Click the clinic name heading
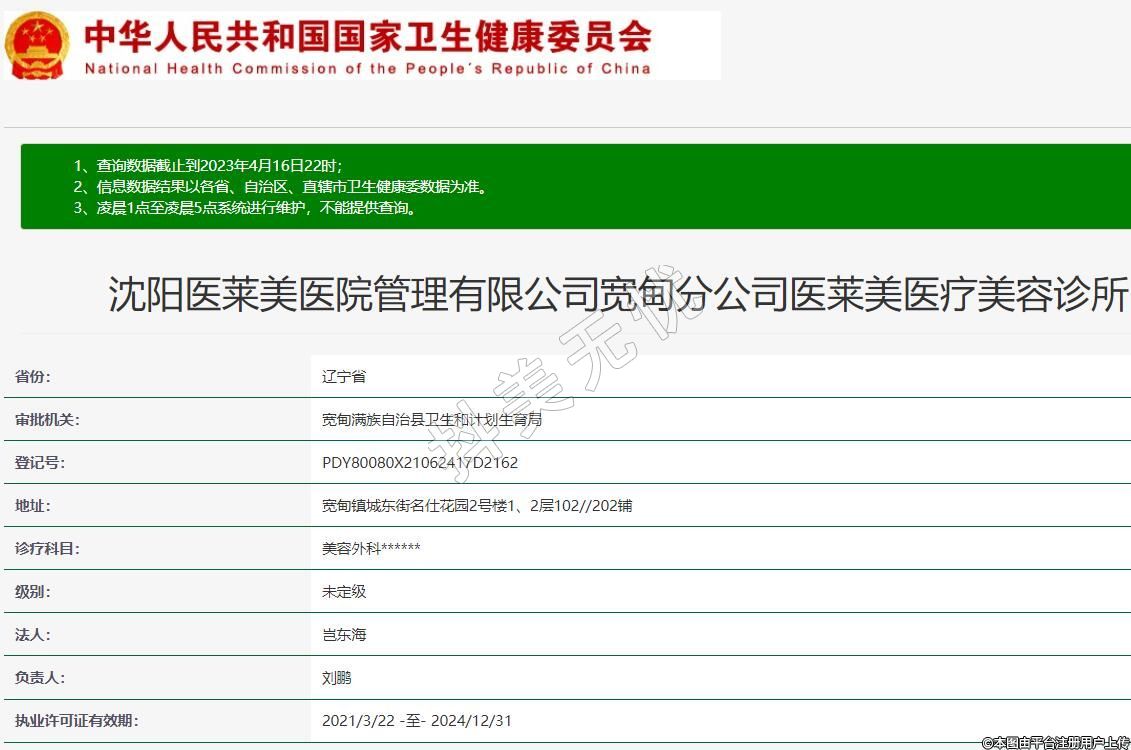The image size is (1131, 750). pyautogui.click(x=618, y=295)
